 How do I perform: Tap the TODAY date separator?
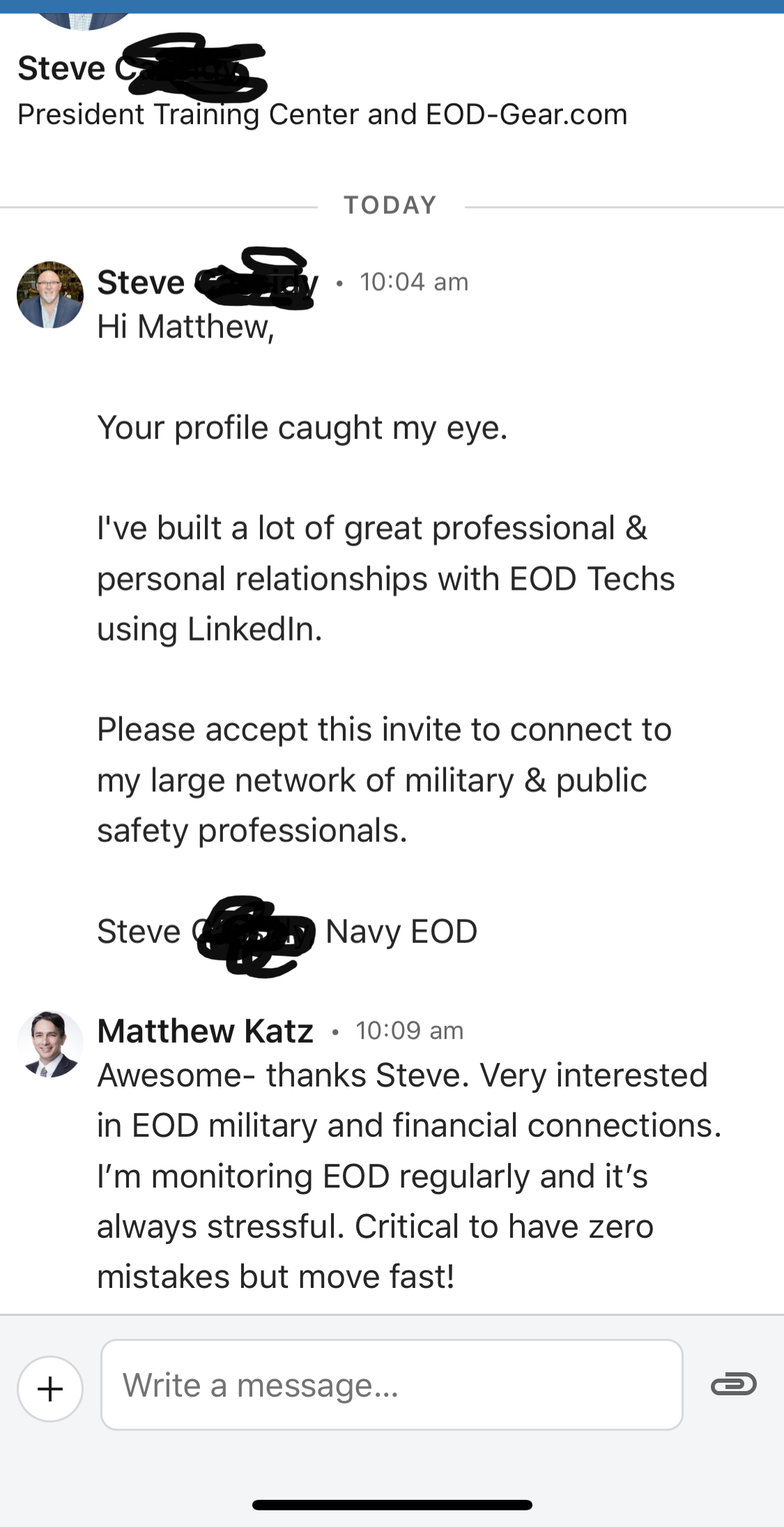[x=390, y=206]
